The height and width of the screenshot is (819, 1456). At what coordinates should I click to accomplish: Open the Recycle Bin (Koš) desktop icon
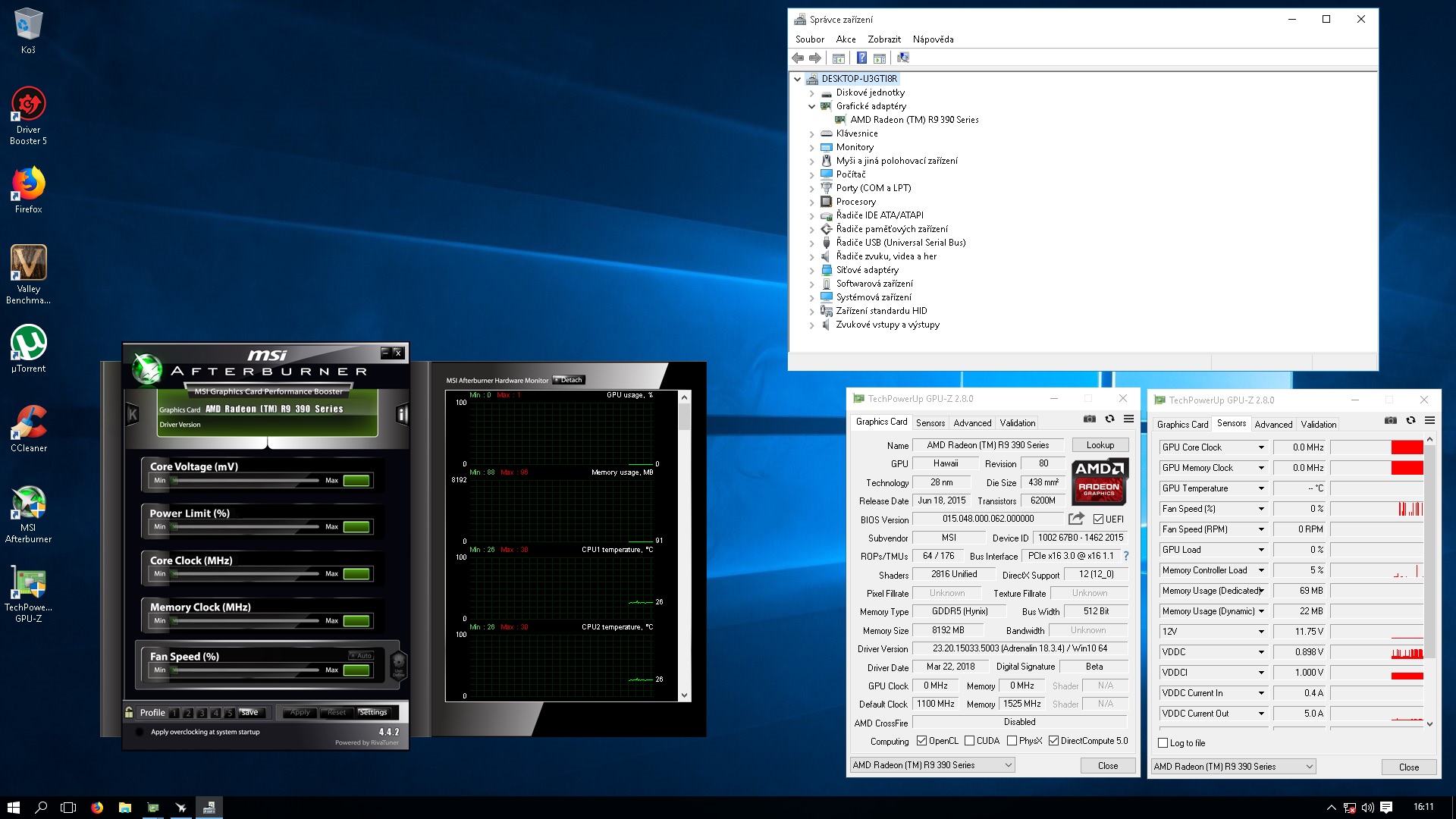(x=28, y=30)
